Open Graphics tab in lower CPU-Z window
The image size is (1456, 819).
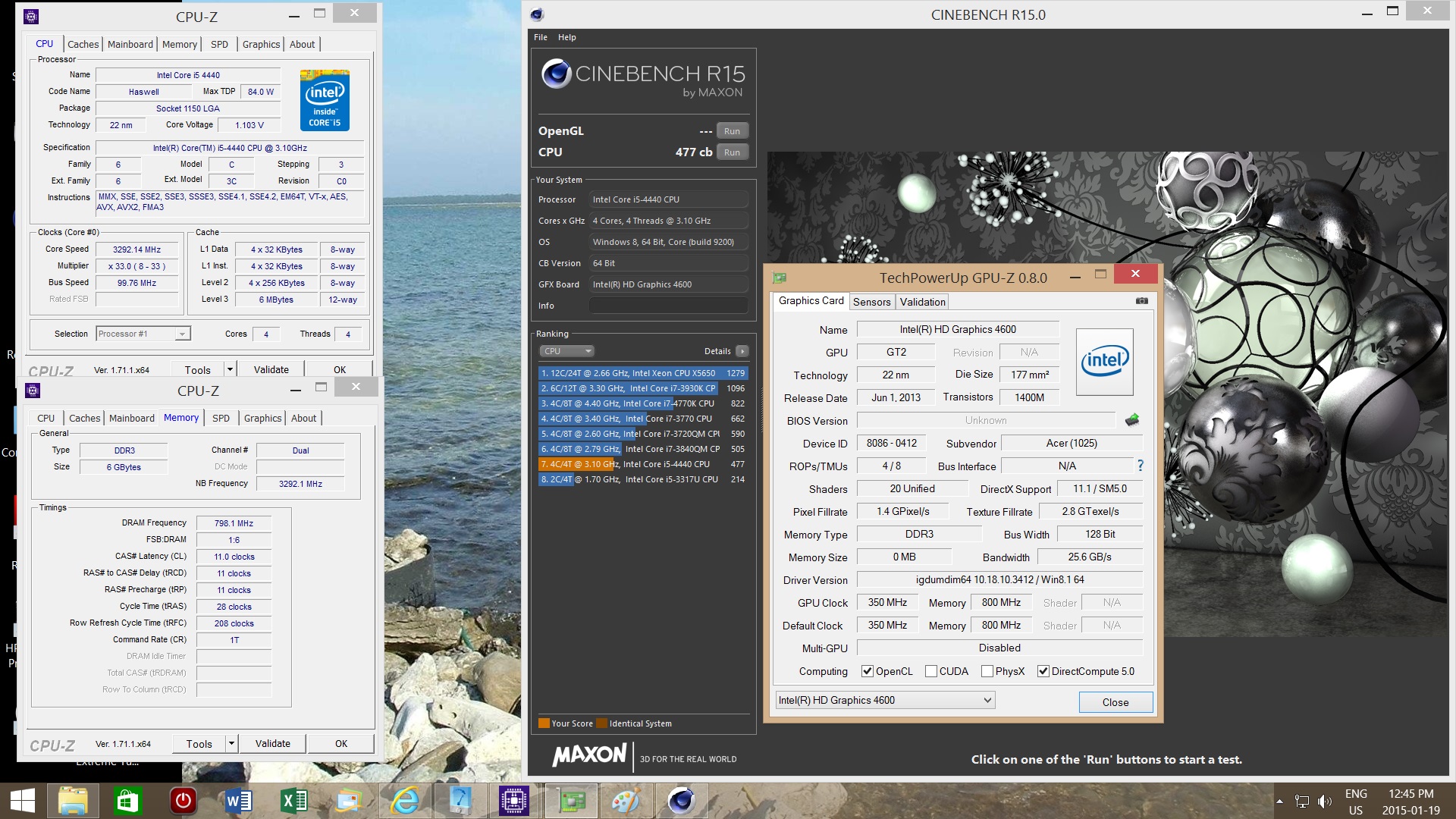[x=262, y=418]
